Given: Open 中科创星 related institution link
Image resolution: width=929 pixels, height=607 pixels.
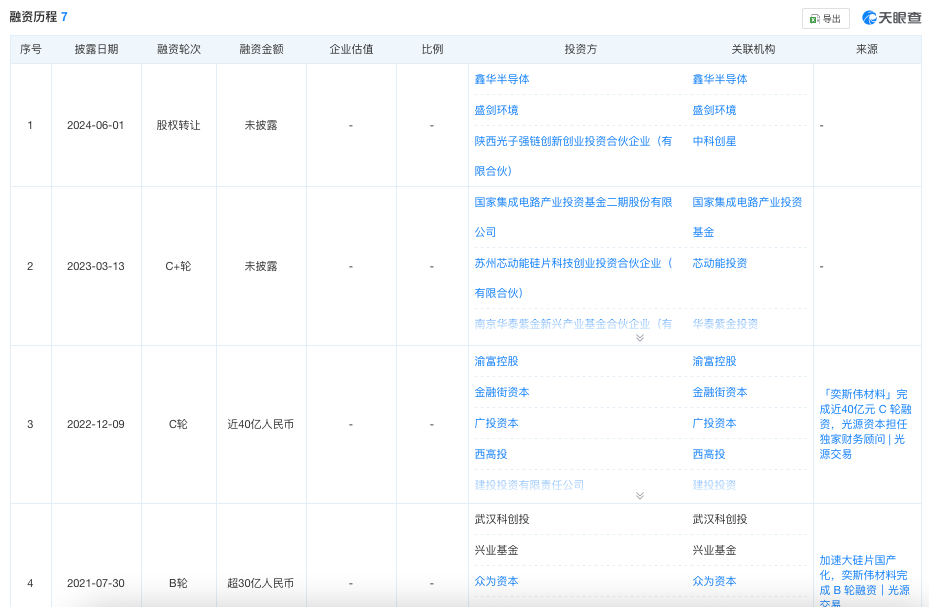Looking at the screenshot, I should tap(714, 141).
